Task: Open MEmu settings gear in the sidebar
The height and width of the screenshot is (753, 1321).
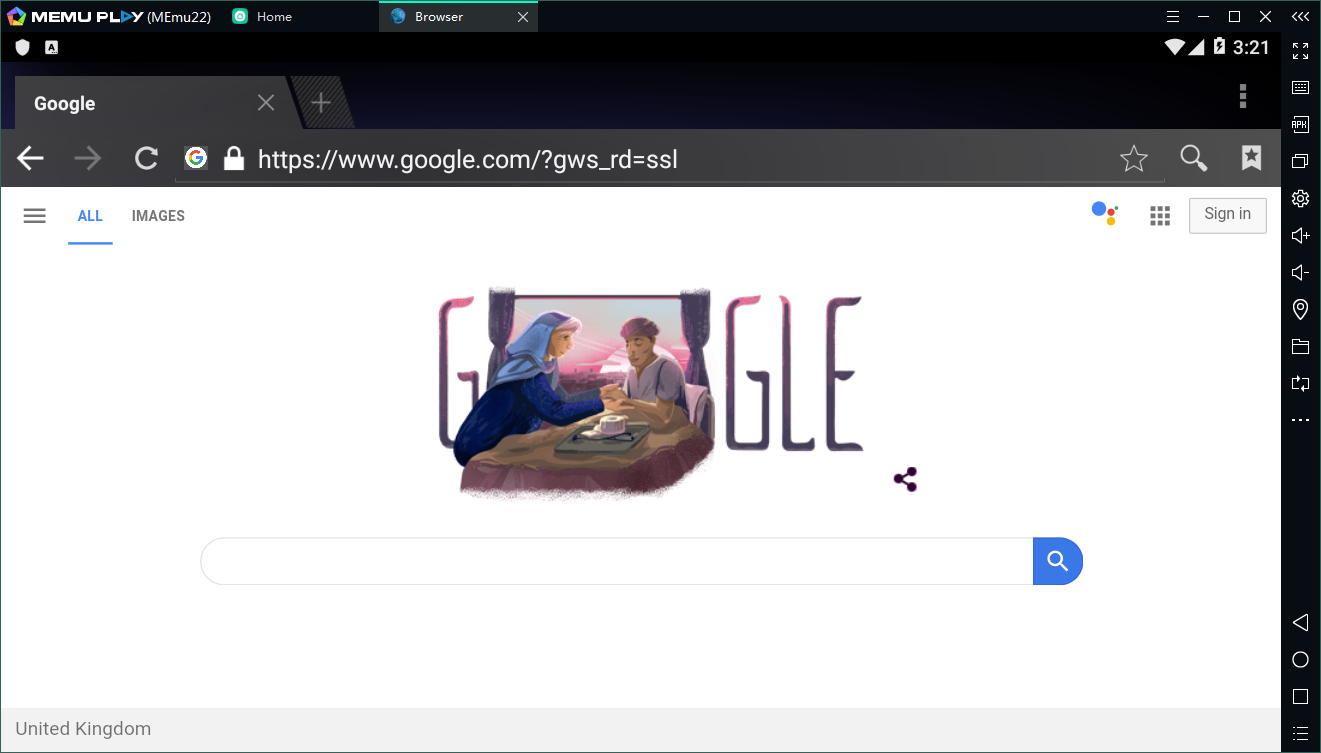Action: pyautogui.click(x=1300, y=198)
